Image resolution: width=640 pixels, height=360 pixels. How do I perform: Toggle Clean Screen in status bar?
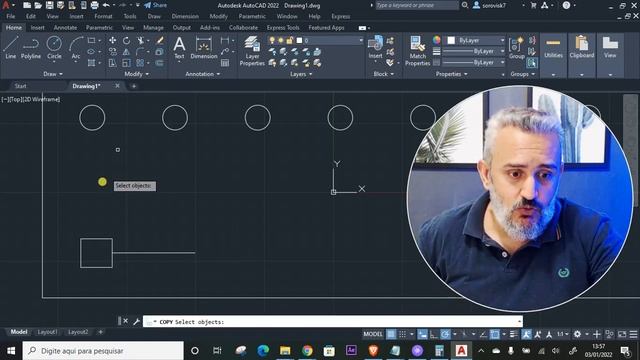[x=622, y=334]
